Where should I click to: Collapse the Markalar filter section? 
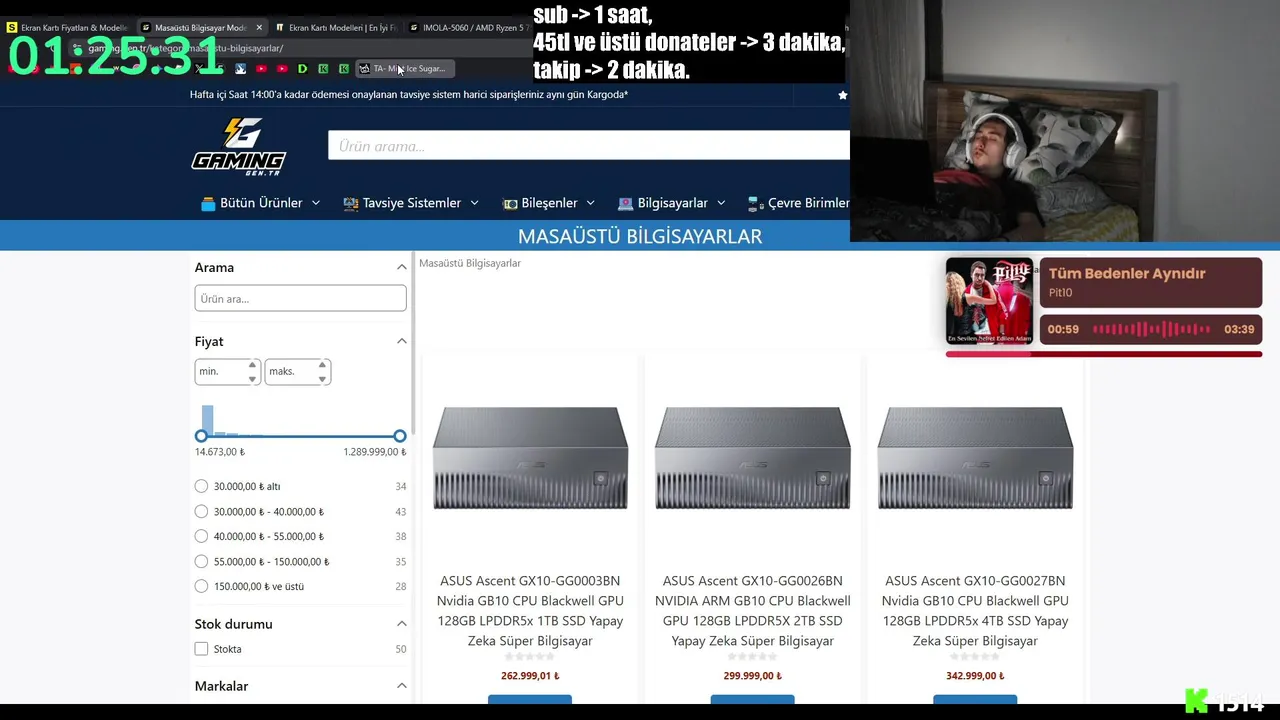click(x=401, y=686)
